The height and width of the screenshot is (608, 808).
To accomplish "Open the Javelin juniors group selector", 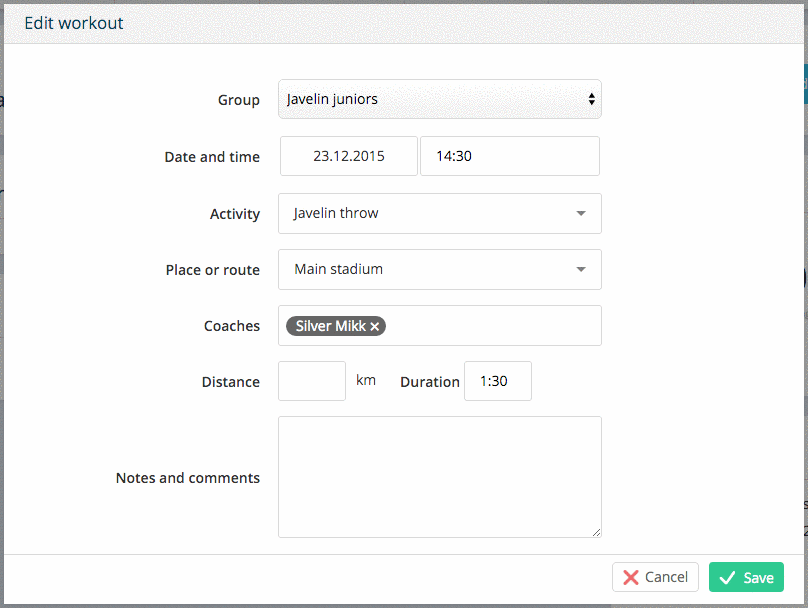I will [x=440, y=99].
